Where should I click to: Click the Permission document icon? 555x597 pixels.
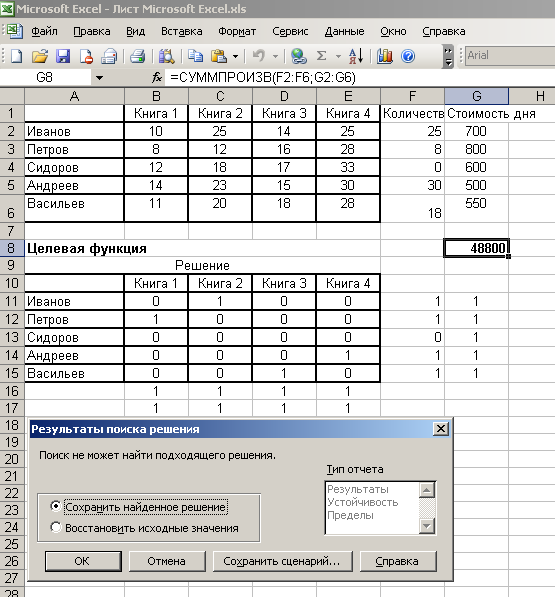(x=86, y=56)
